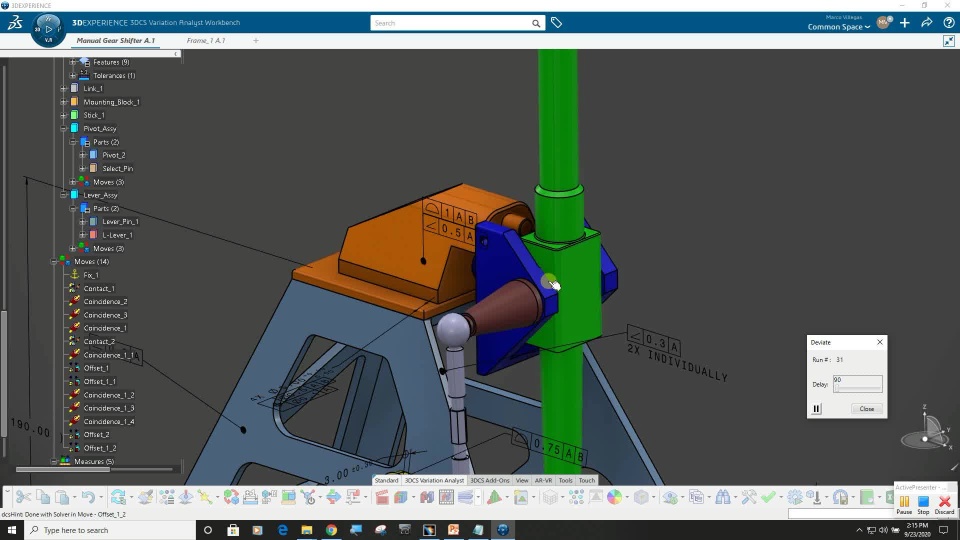Click the 3DS logo icon
960x540 pixels.
[15, 23]
